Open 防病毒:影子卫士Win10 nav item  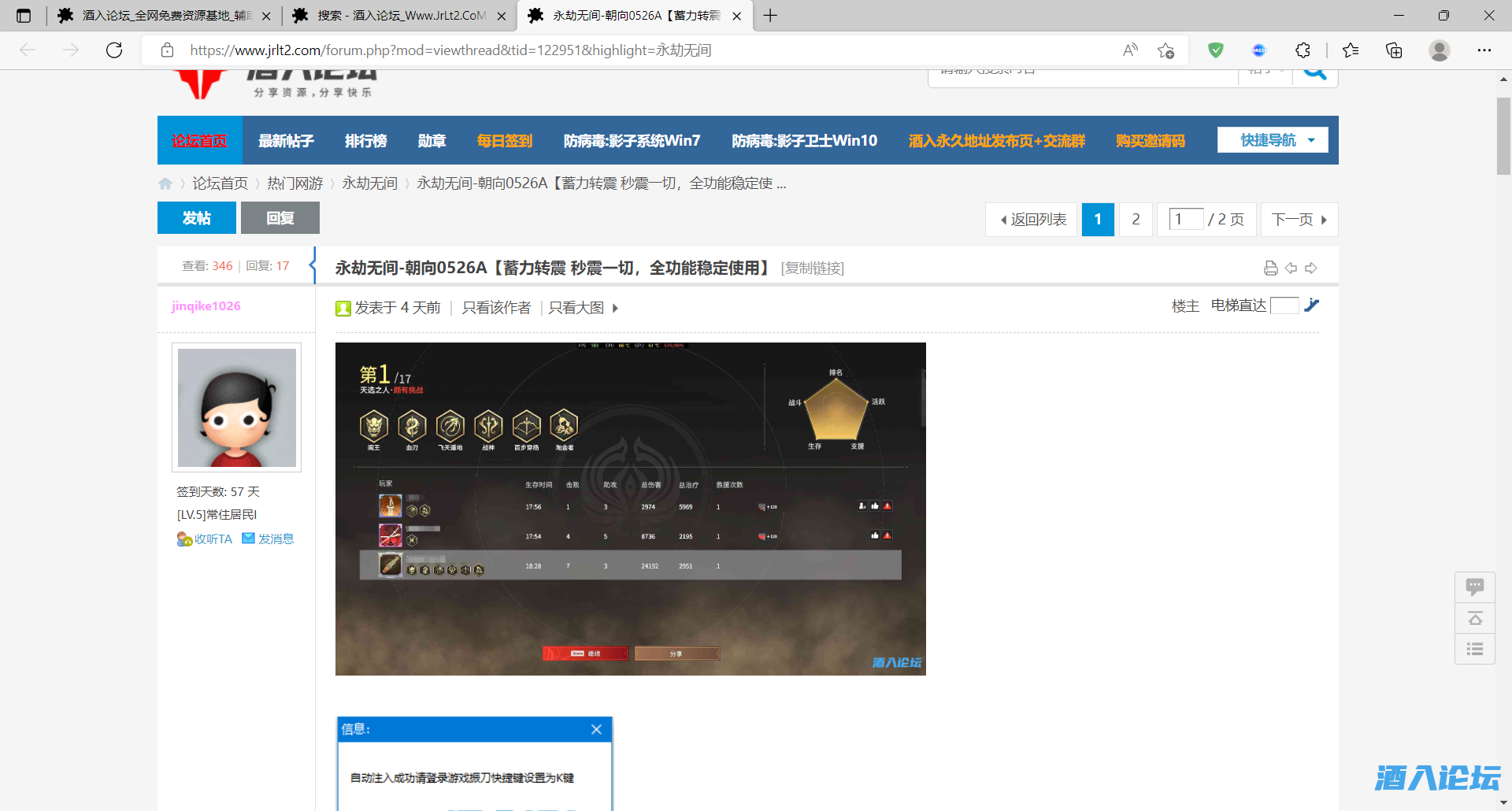click(x=805, y=141)
